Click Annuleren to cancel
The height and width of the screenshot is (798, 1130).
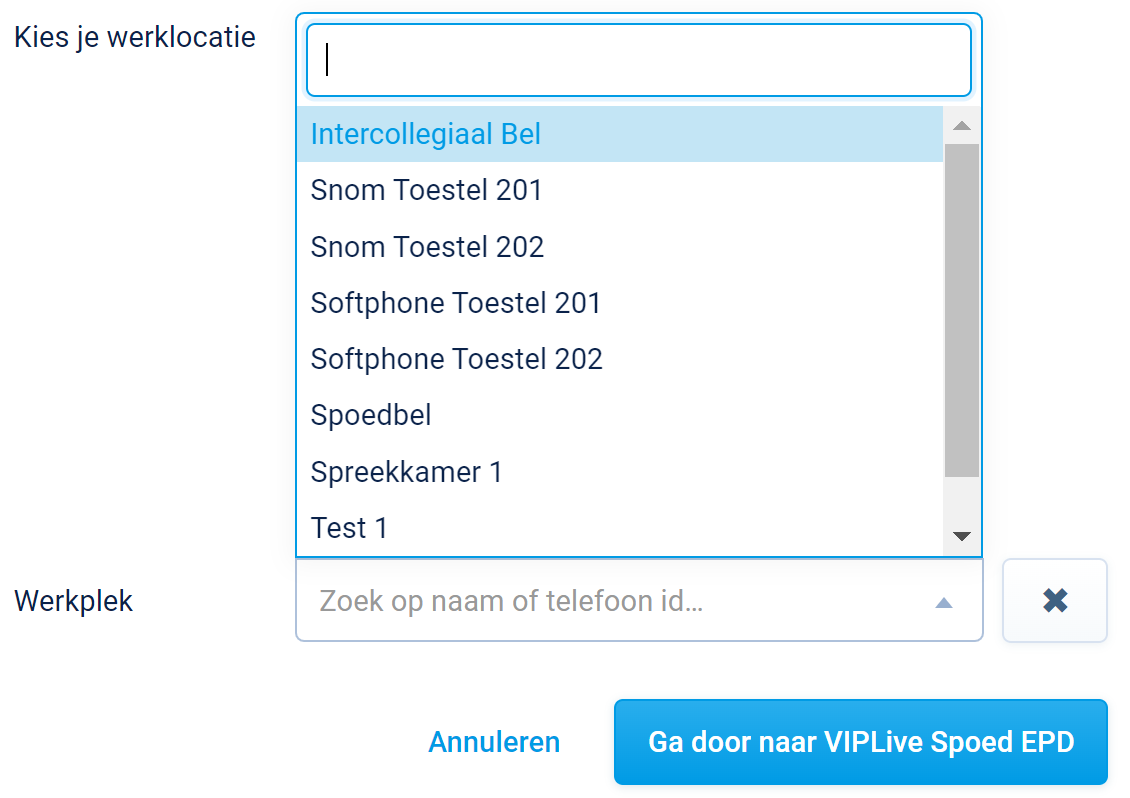coord(494,742)
